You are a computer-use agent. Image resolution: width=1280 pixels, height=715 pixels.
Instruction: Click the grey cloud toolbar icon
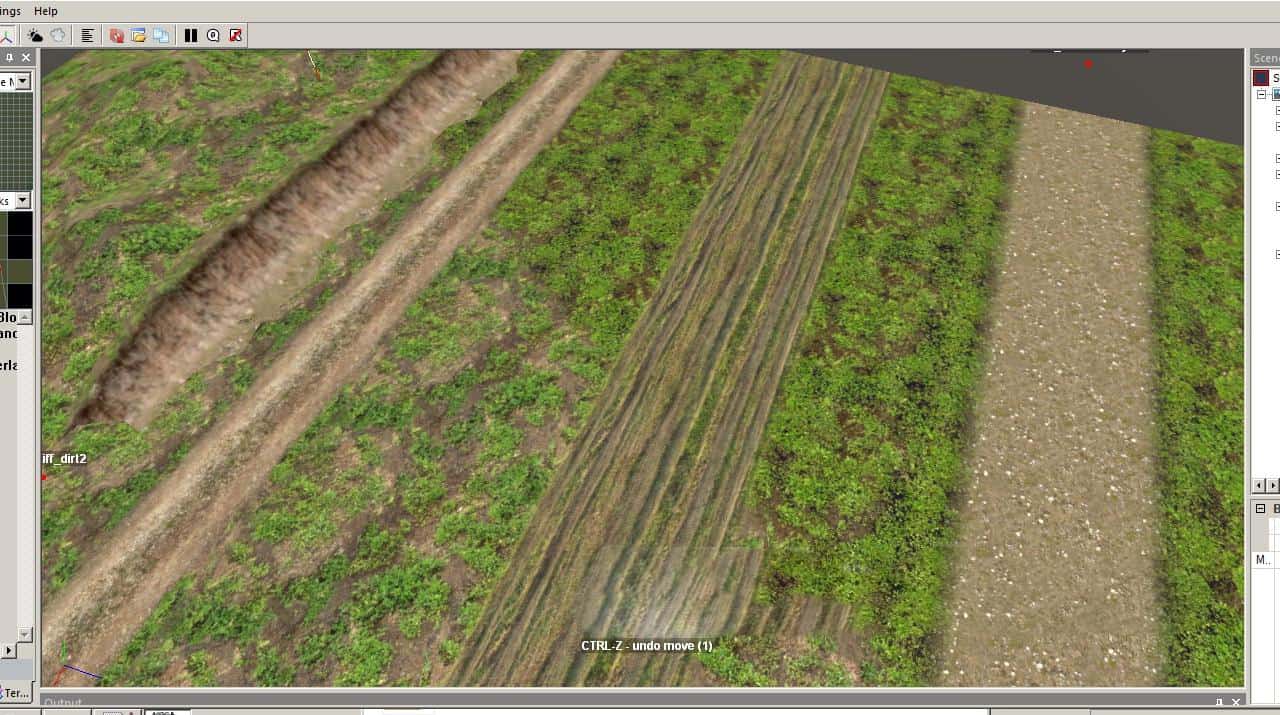pos(58,35)
